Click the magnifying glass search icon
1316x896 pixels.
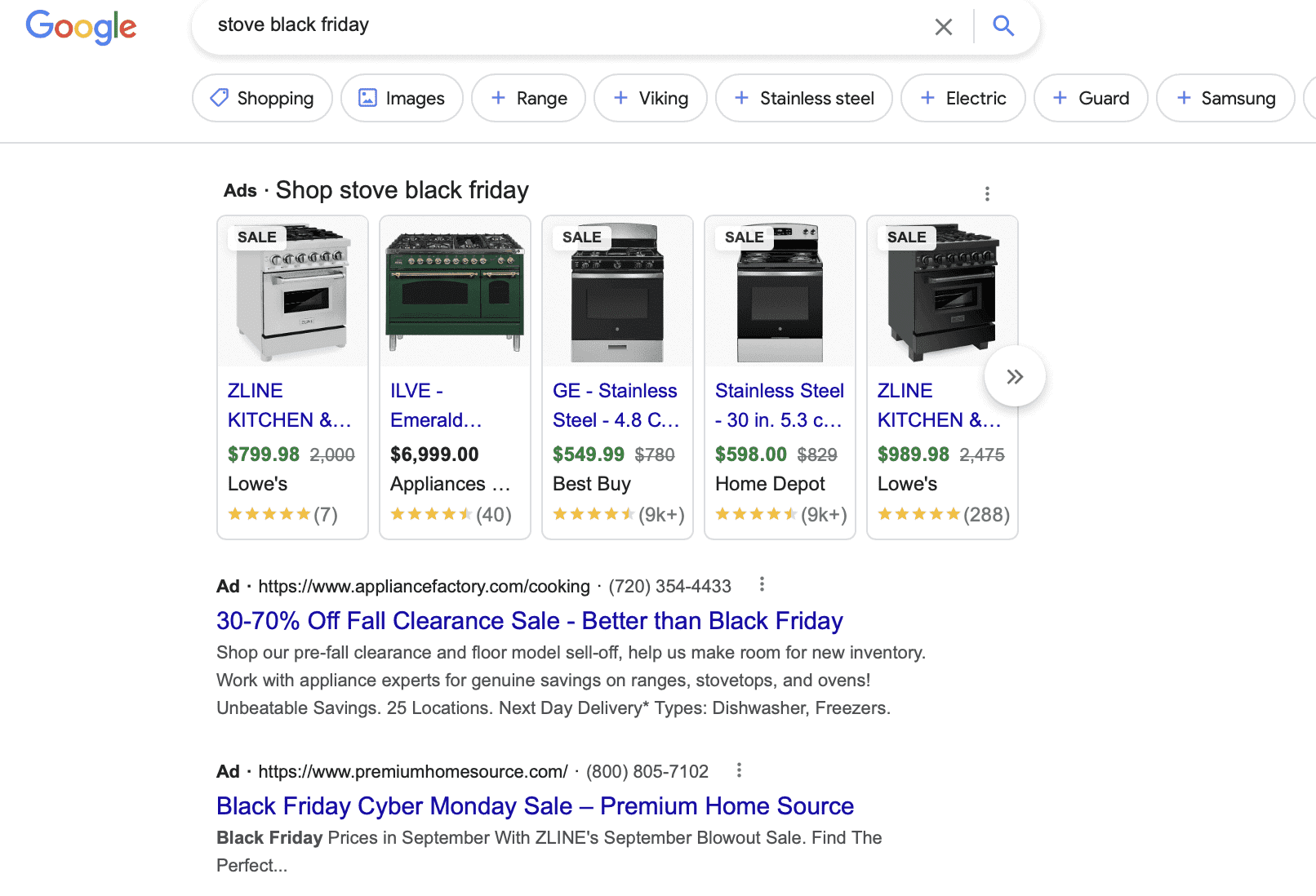point(1003,26)
